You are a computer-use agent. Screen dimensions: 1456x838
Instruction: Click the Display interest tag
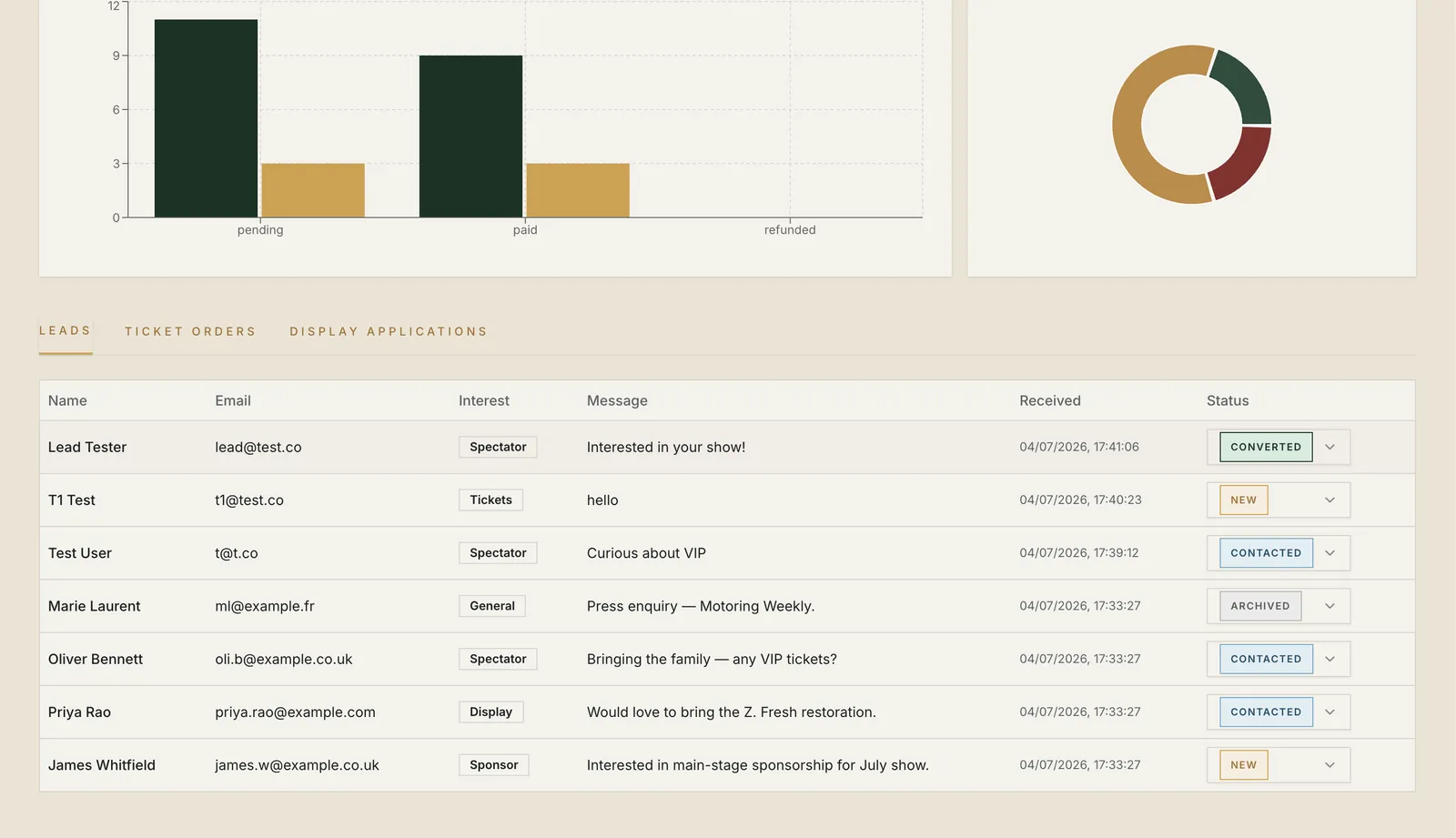tap(490, 712)
